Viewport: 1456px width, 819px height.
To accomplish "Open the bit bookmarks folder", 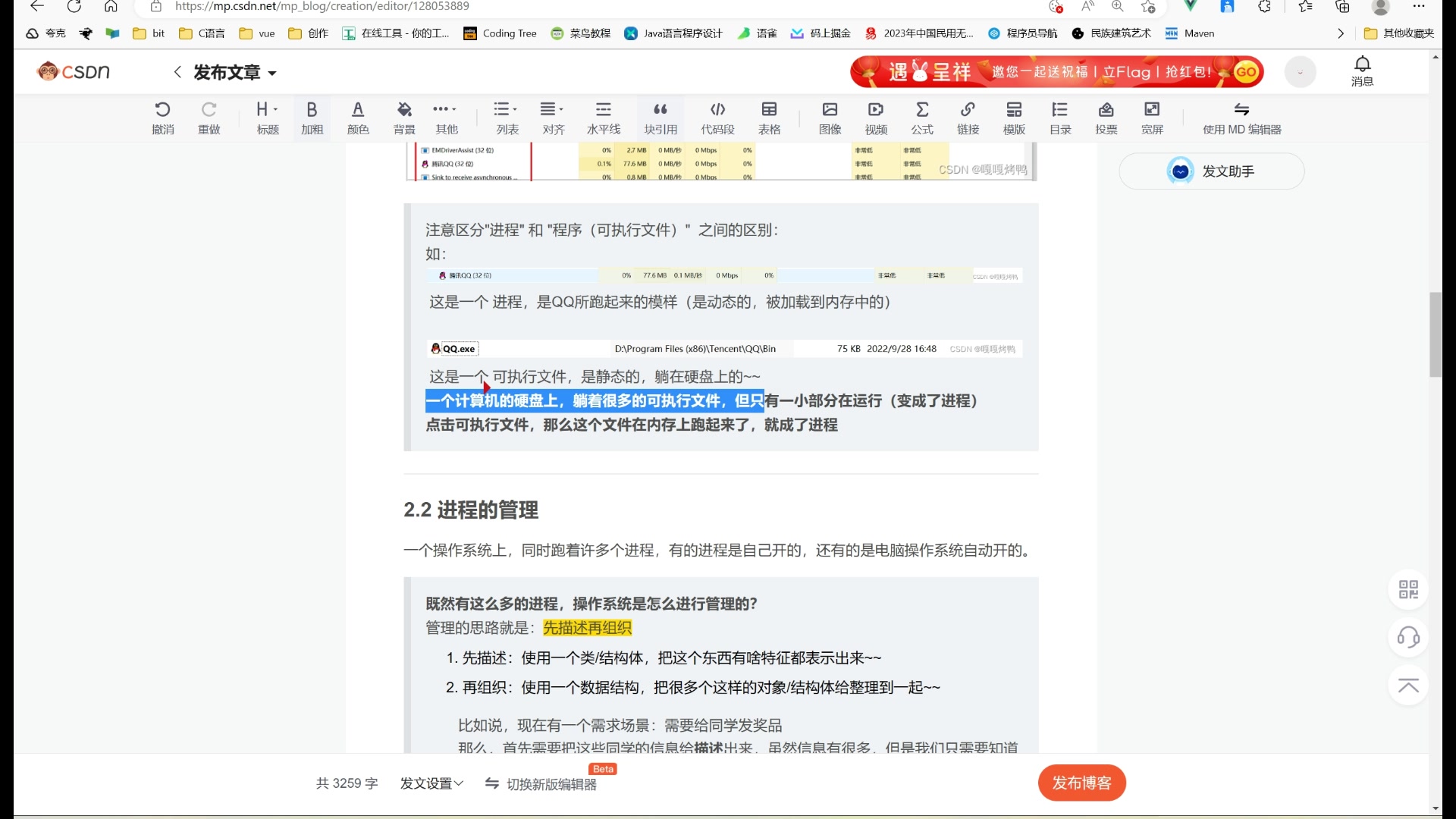I will click(x=149, y=33).
